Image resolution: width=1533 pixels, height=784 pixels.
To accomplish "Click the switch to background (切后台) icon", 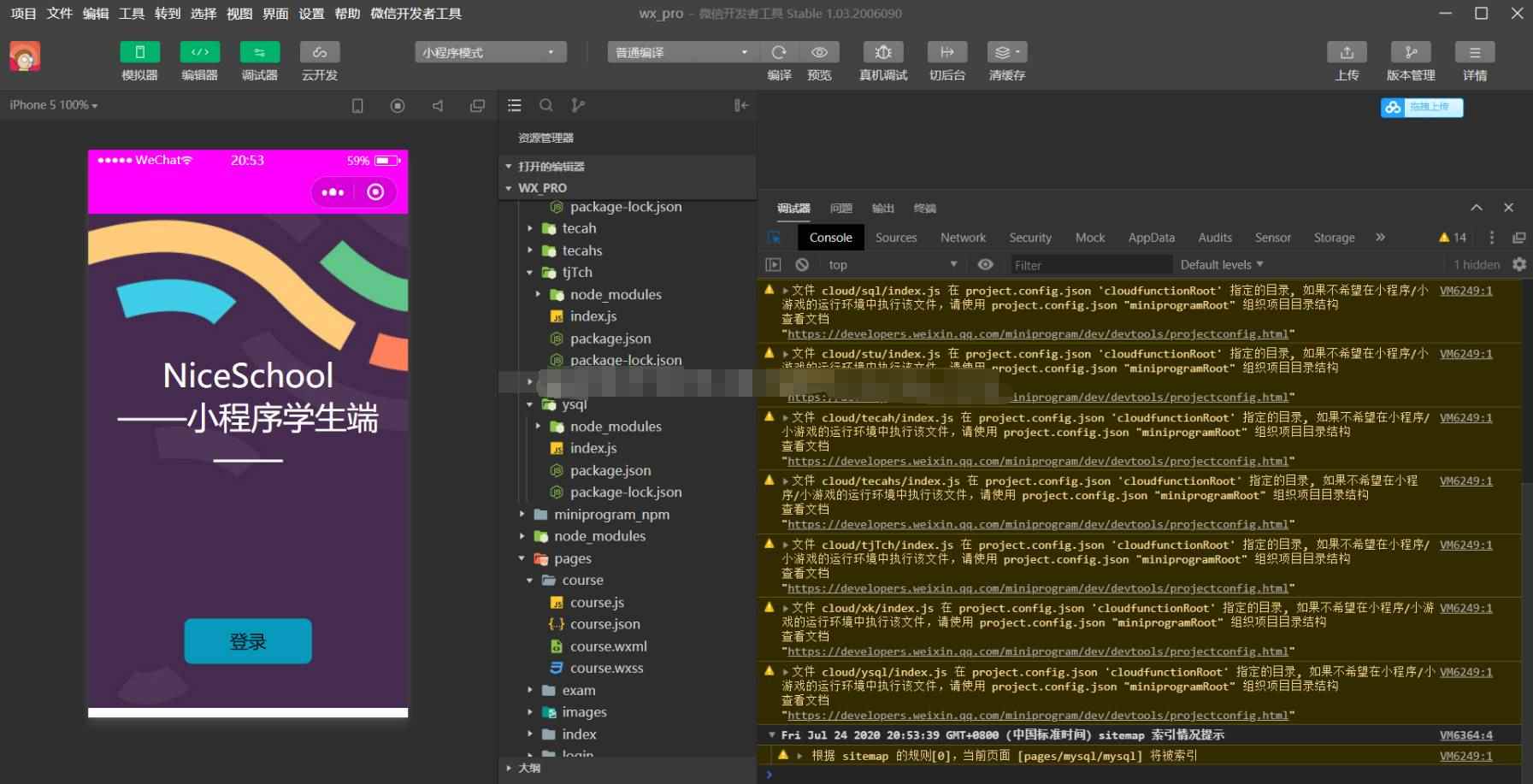I will (947, 52).
